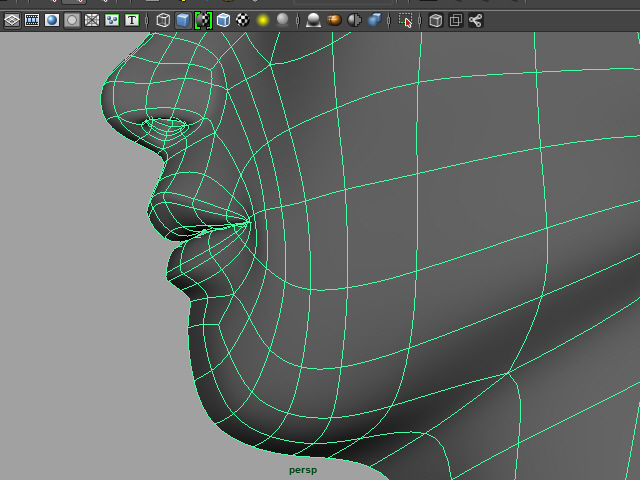Switch to Wireframe display cube icon
The width and height of the screenshot is (640, 480).
[x=163, y=20]
